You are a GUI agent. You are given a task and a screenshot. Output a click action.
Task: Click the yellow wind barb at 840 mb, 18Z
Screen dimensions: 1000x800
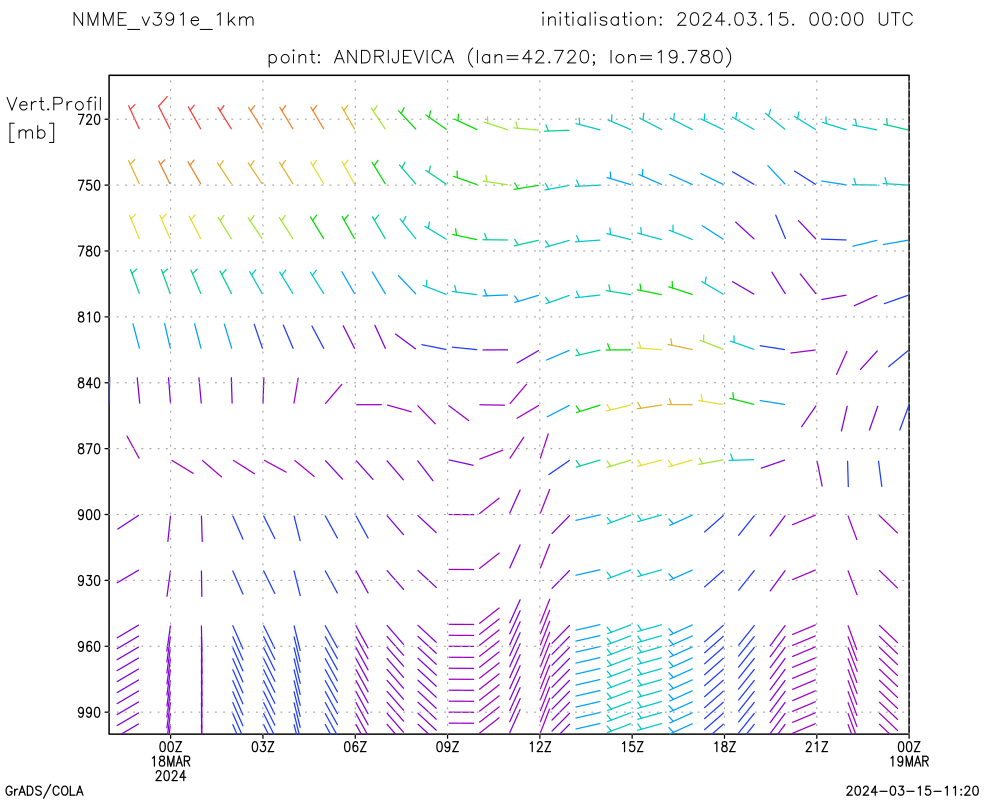[x=712, y=401]
